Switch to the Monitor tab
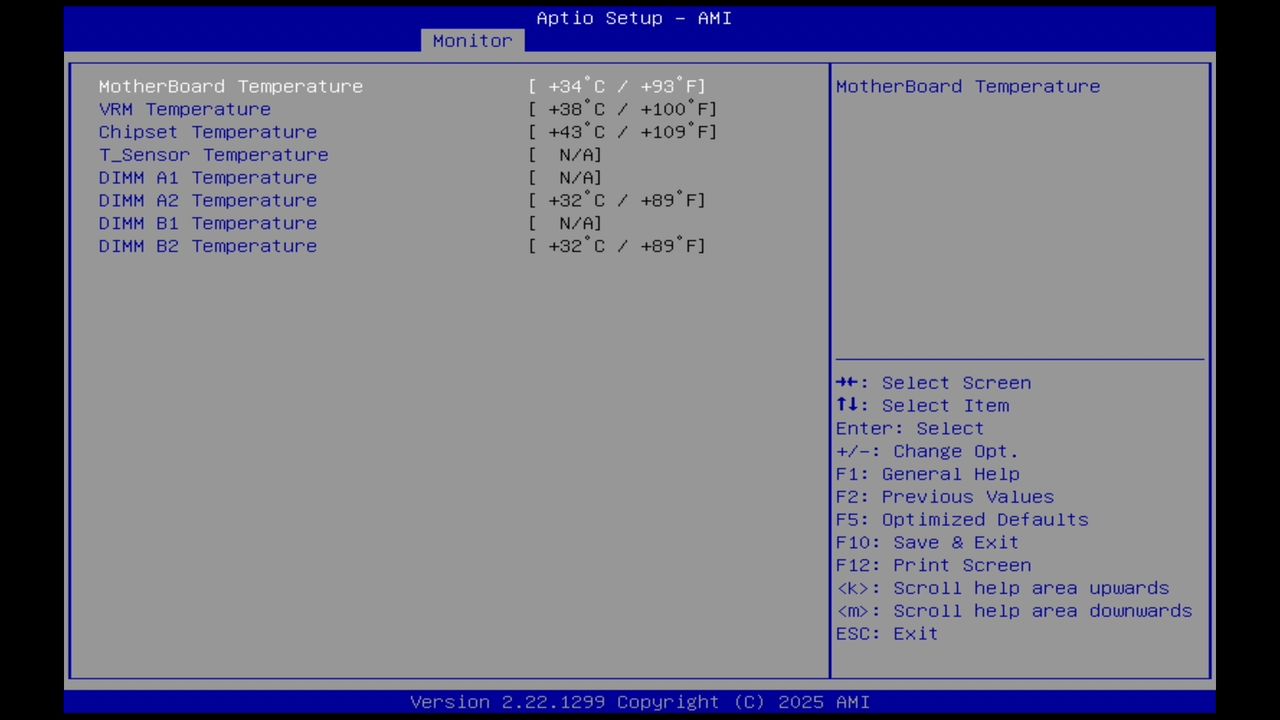 click(471, 40)
